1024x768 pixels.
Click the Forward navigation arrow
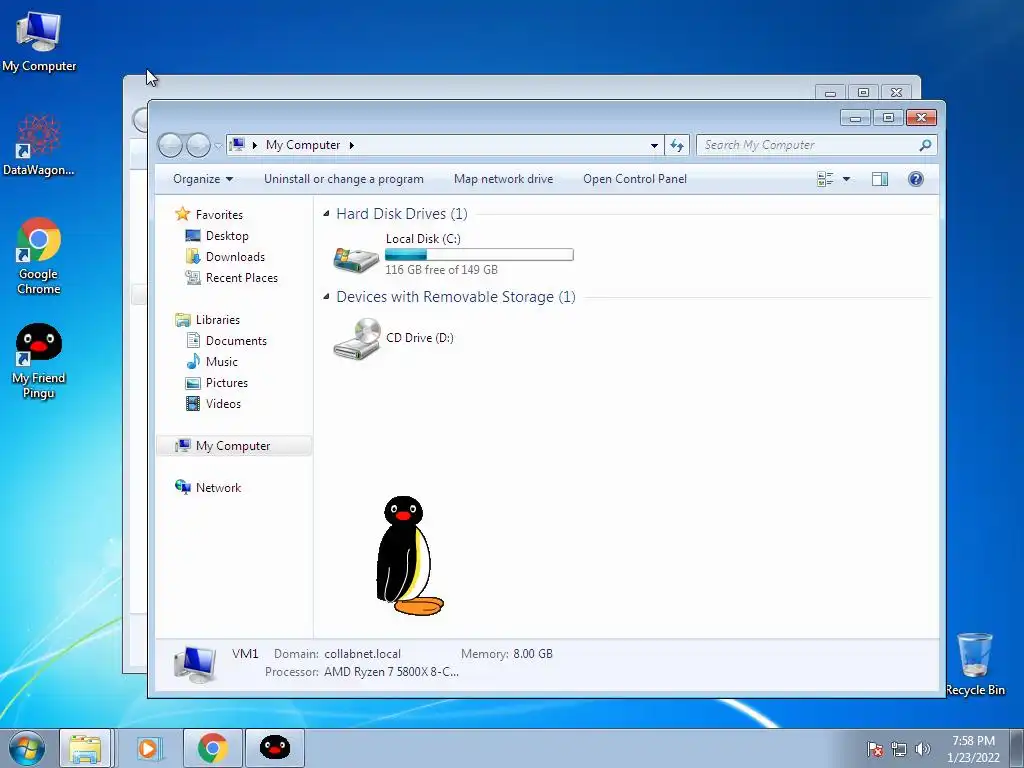[198, 145]
